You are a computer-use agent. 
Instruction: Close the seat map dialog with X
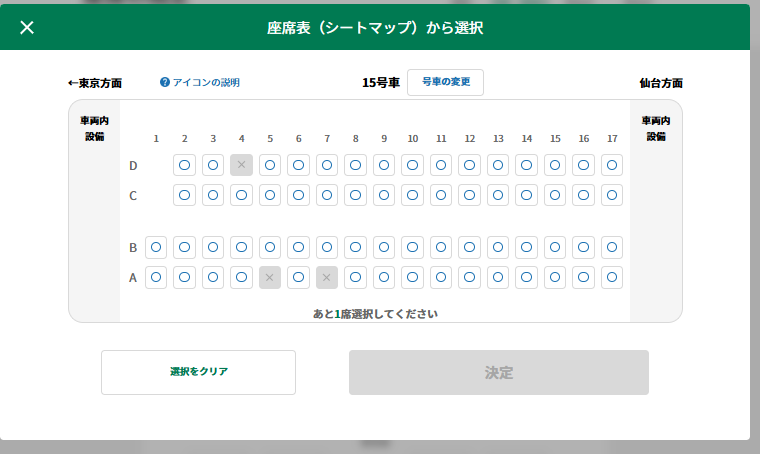(27, 27)
